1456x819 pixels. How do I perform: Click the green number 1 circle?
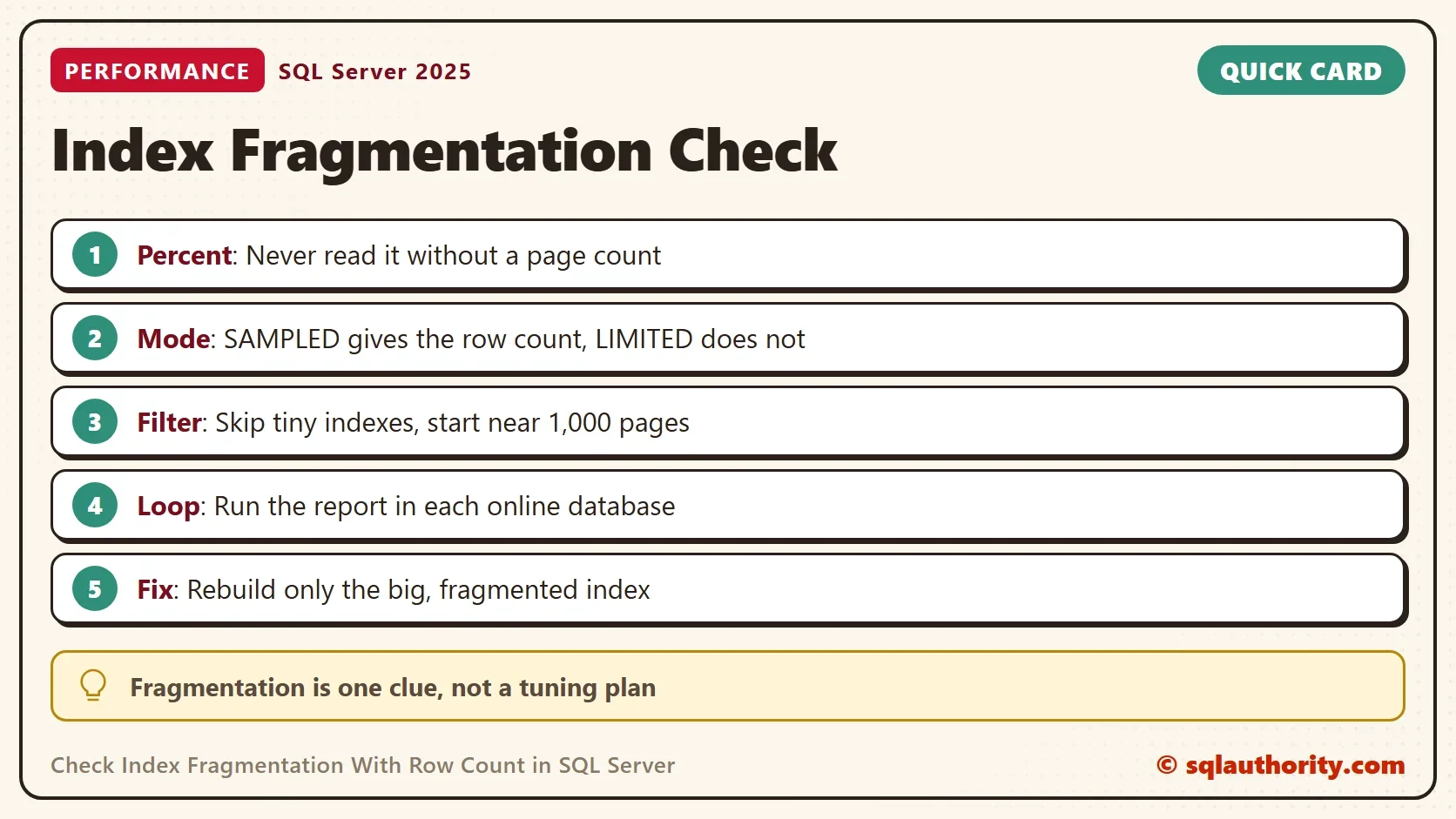point(95,255)
